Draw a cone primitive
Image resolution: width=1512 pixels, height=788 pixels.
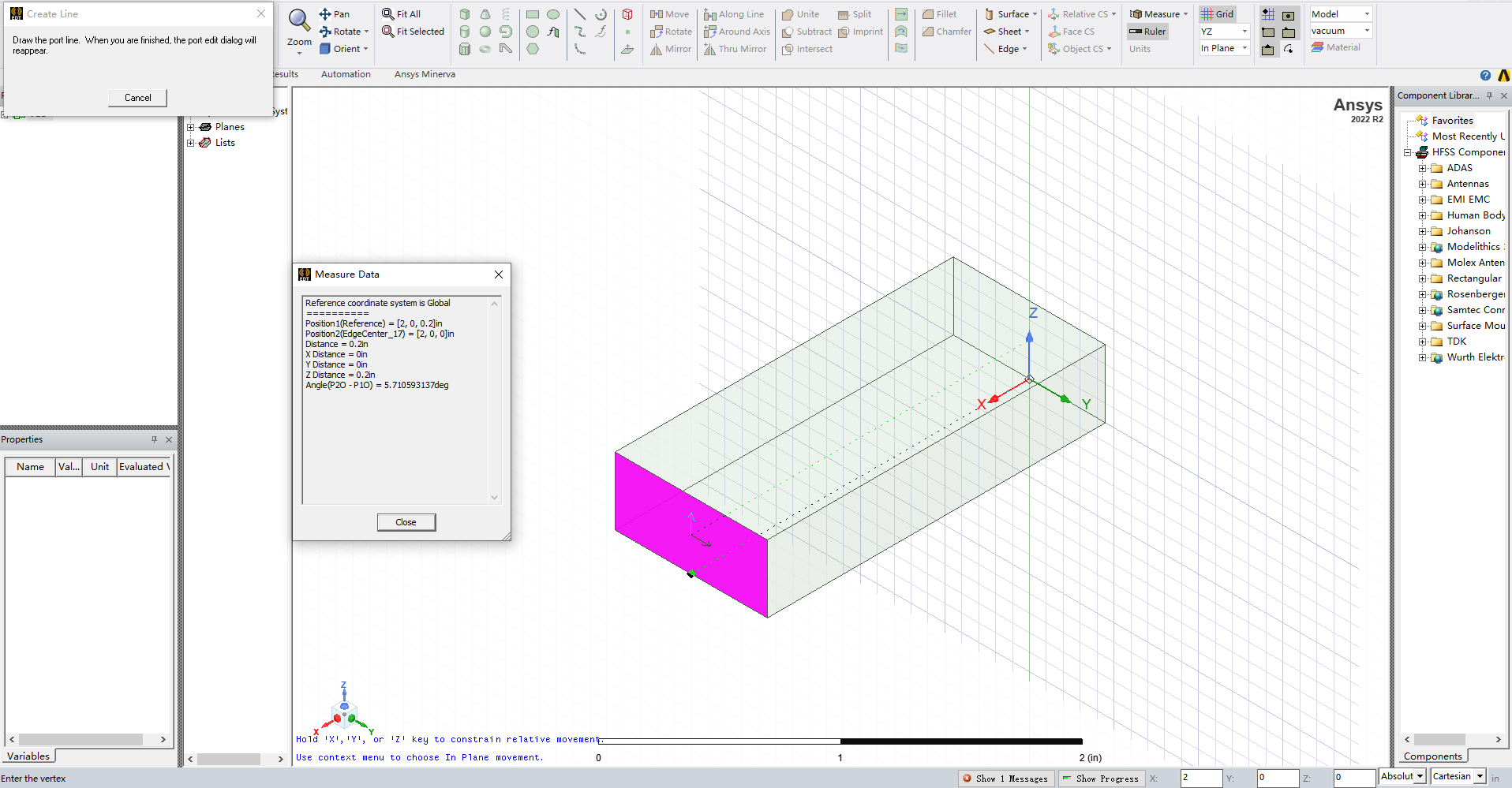[x=485, y=14]
